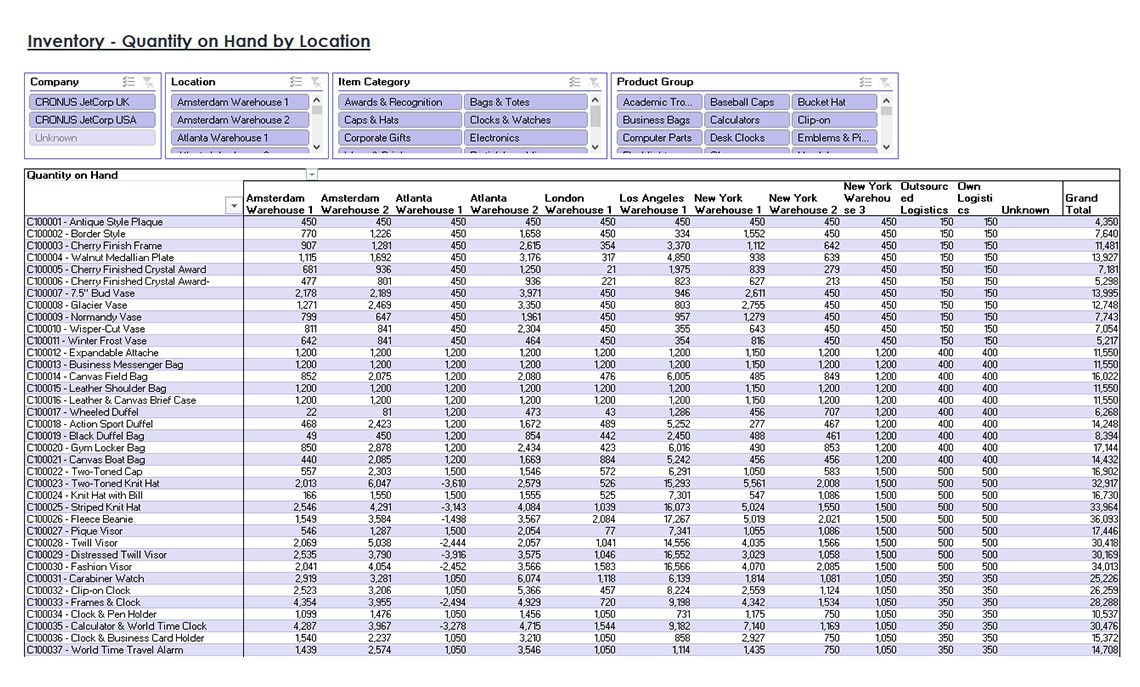Select Desk Clocks product group
1140x687 pixels.
(747, 137)
